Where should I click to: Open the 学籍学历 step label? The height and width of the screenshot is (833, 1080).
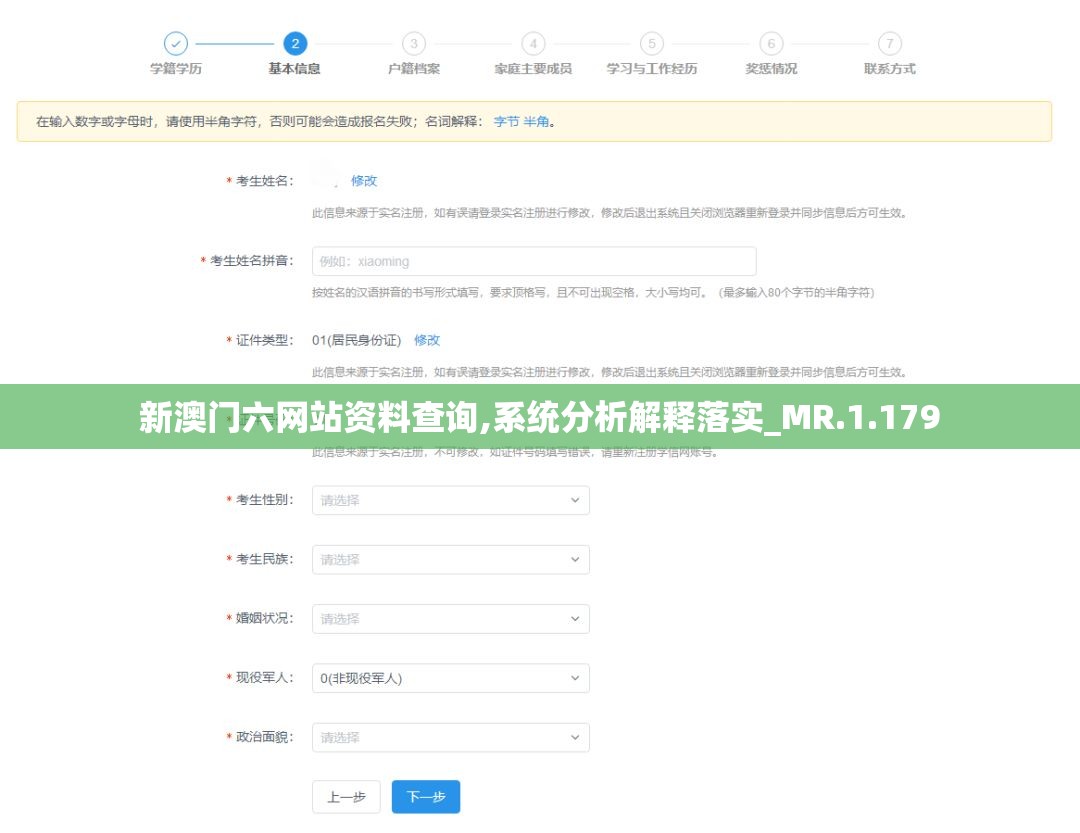click(176, 69)
